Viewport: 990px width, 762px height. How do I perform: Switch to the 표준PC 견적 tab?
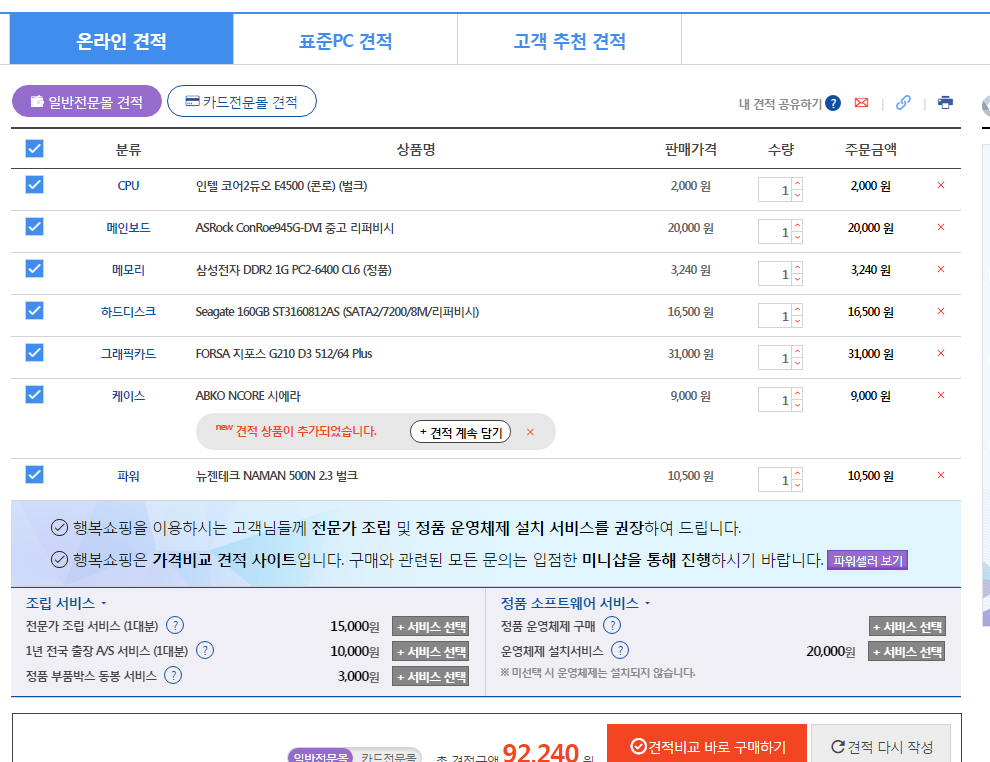point(345,41)
